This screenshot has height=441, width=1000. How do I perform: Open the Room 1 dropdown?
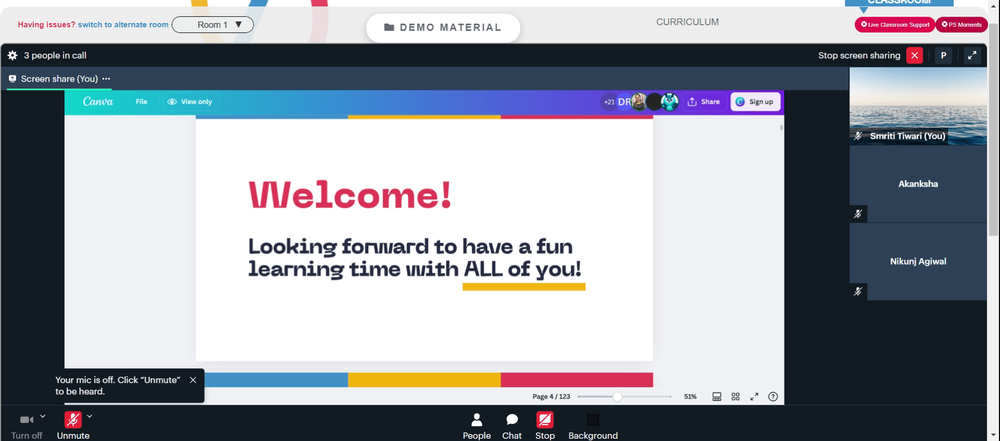(213, 25)
